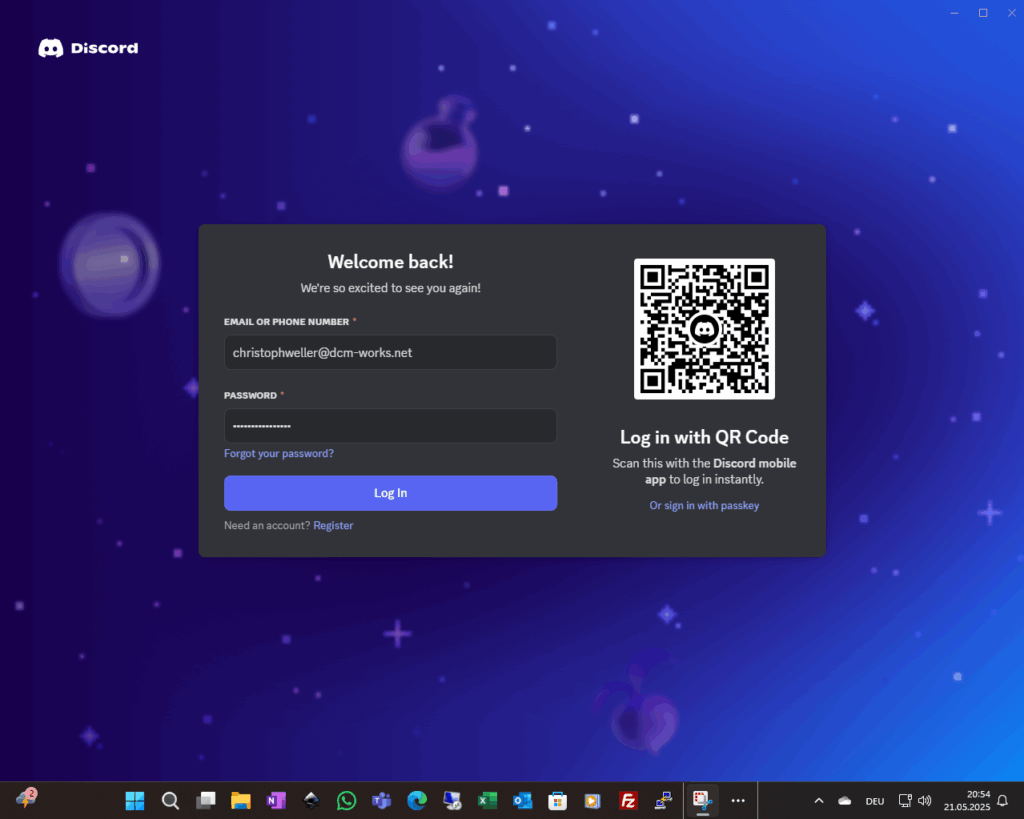The width and height of the screenshot is (1024, 819).
Task: Show more taskbar apps via three dots
Action: (738, 801)
